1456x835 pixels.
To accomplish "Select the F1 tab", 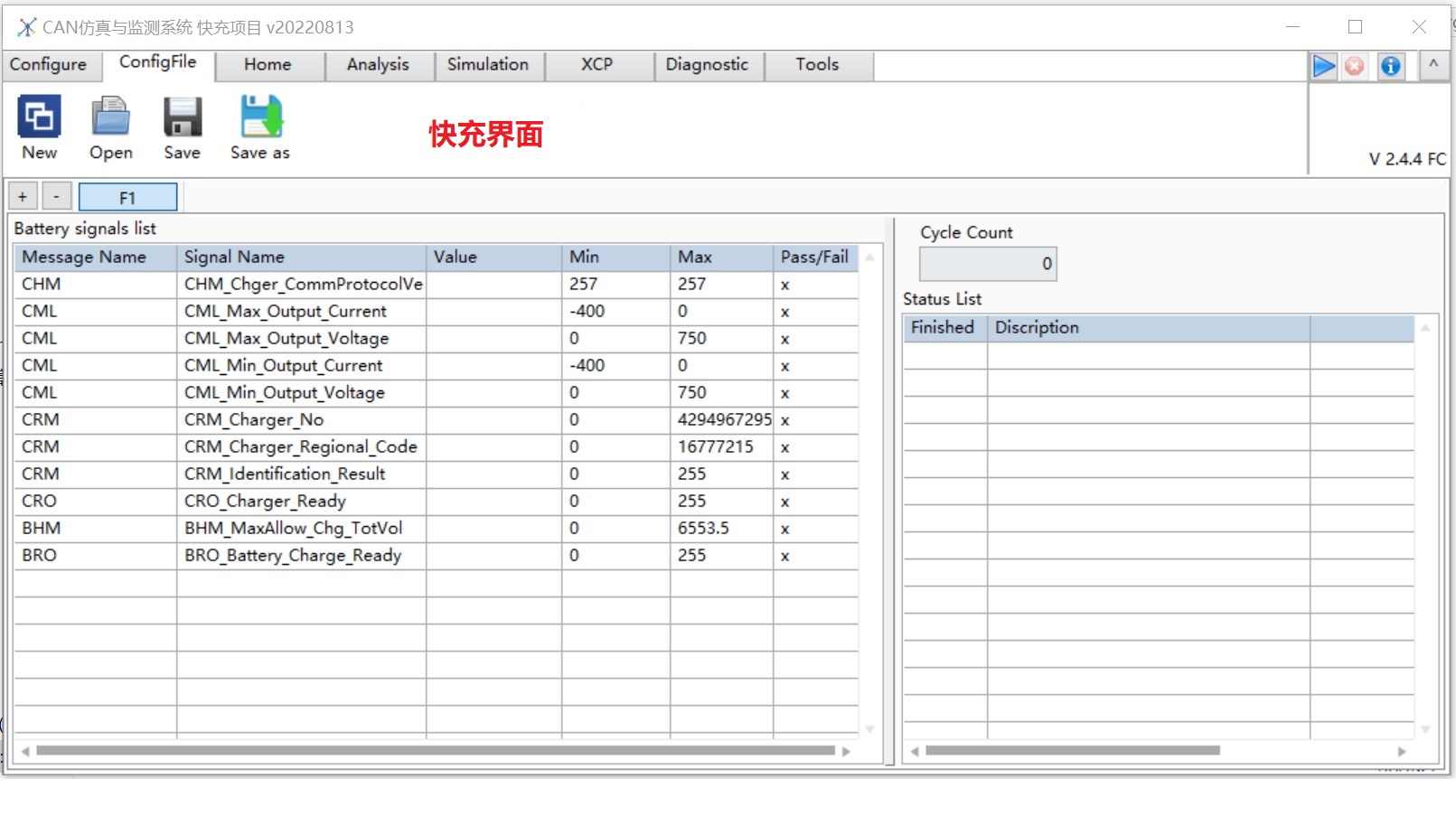I will coord(127,197).
